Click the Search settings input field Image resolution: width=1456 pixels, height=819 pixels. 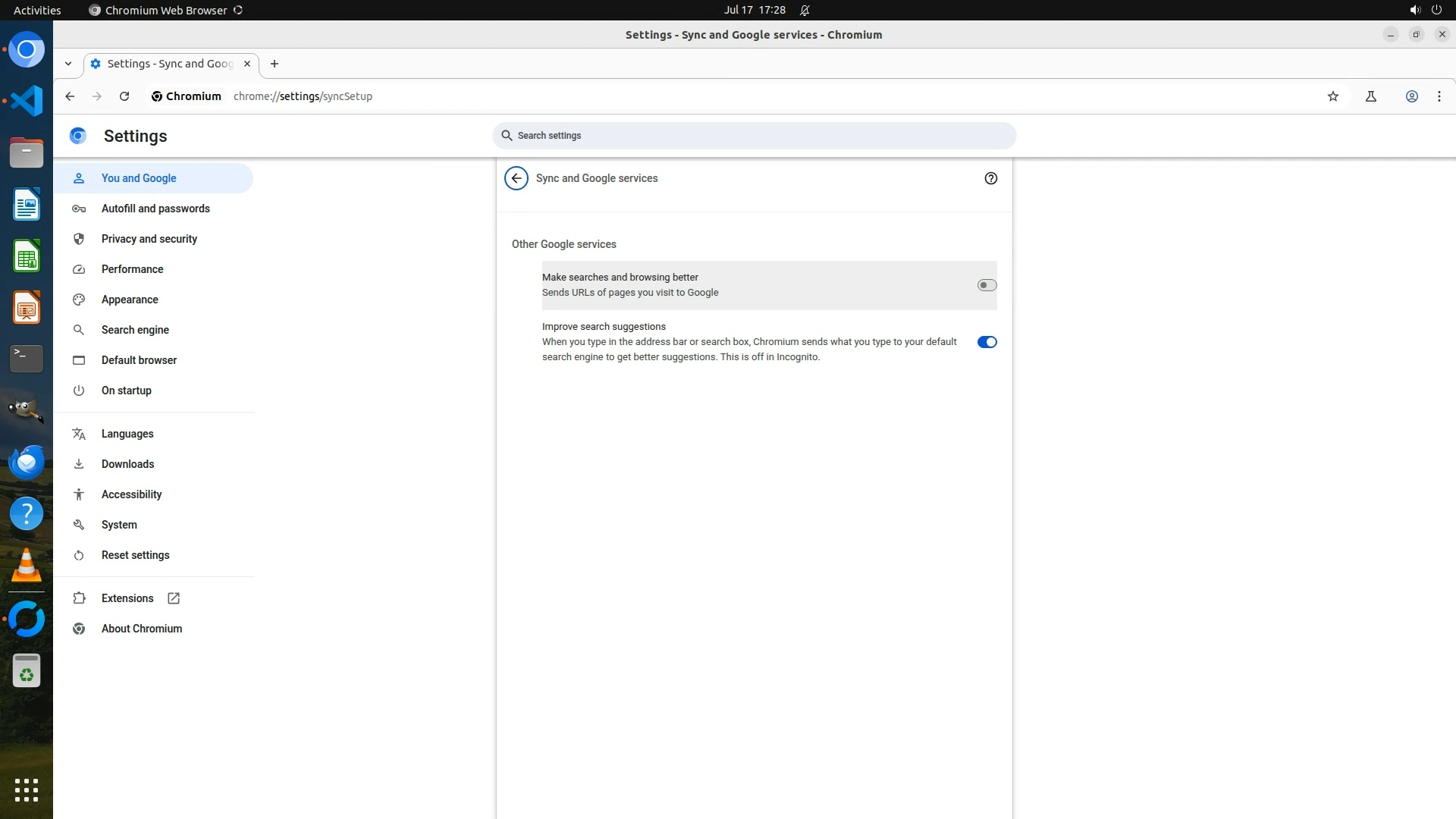tap(754, 136)
